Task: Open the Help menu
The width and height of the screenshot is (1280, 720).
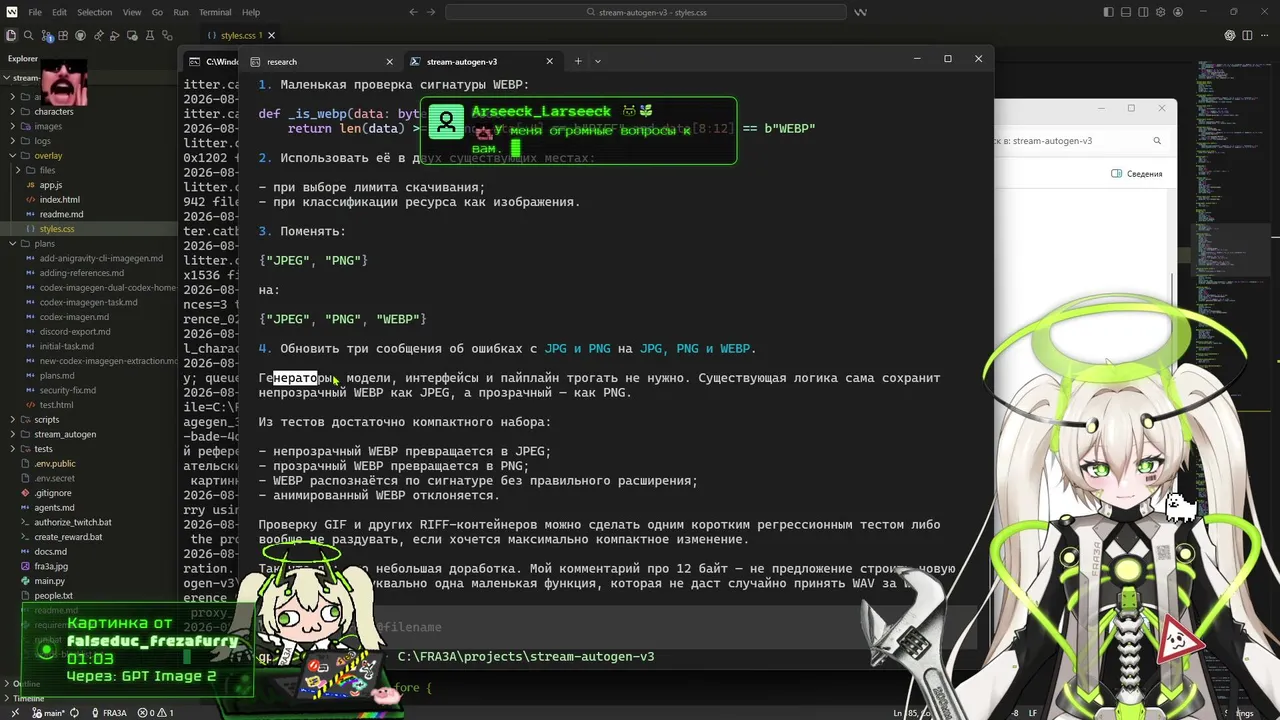Action: [x=251, y=12]
